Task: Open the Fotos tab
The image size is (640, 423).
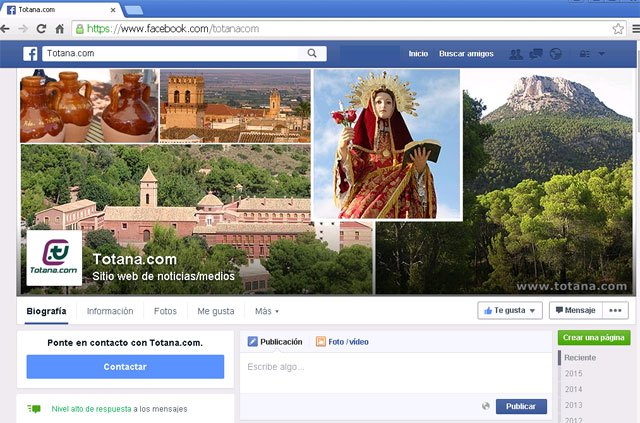Action: [x=165, y=311]
